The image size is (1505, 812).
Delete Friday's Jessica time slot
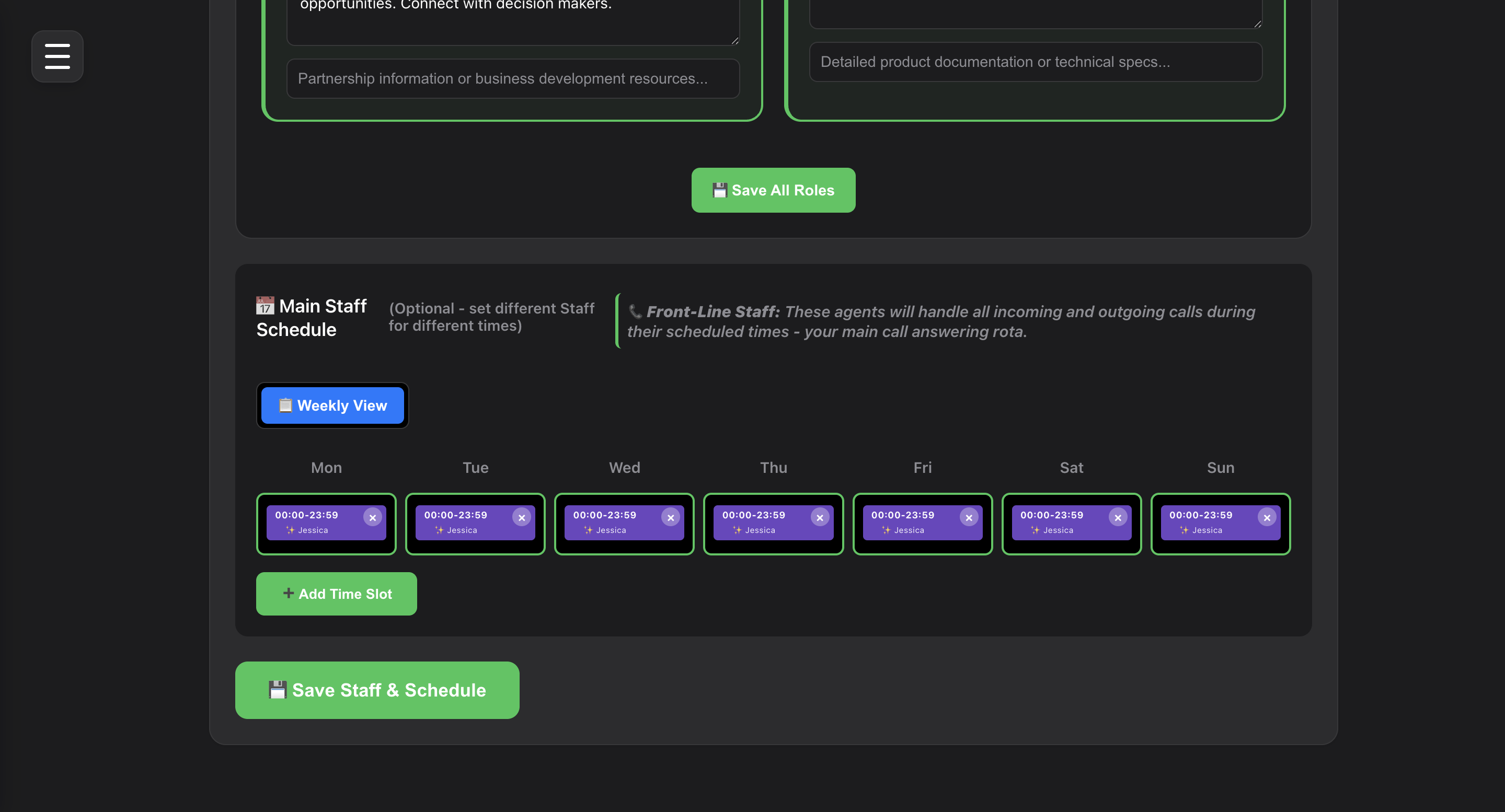point(969,518)
